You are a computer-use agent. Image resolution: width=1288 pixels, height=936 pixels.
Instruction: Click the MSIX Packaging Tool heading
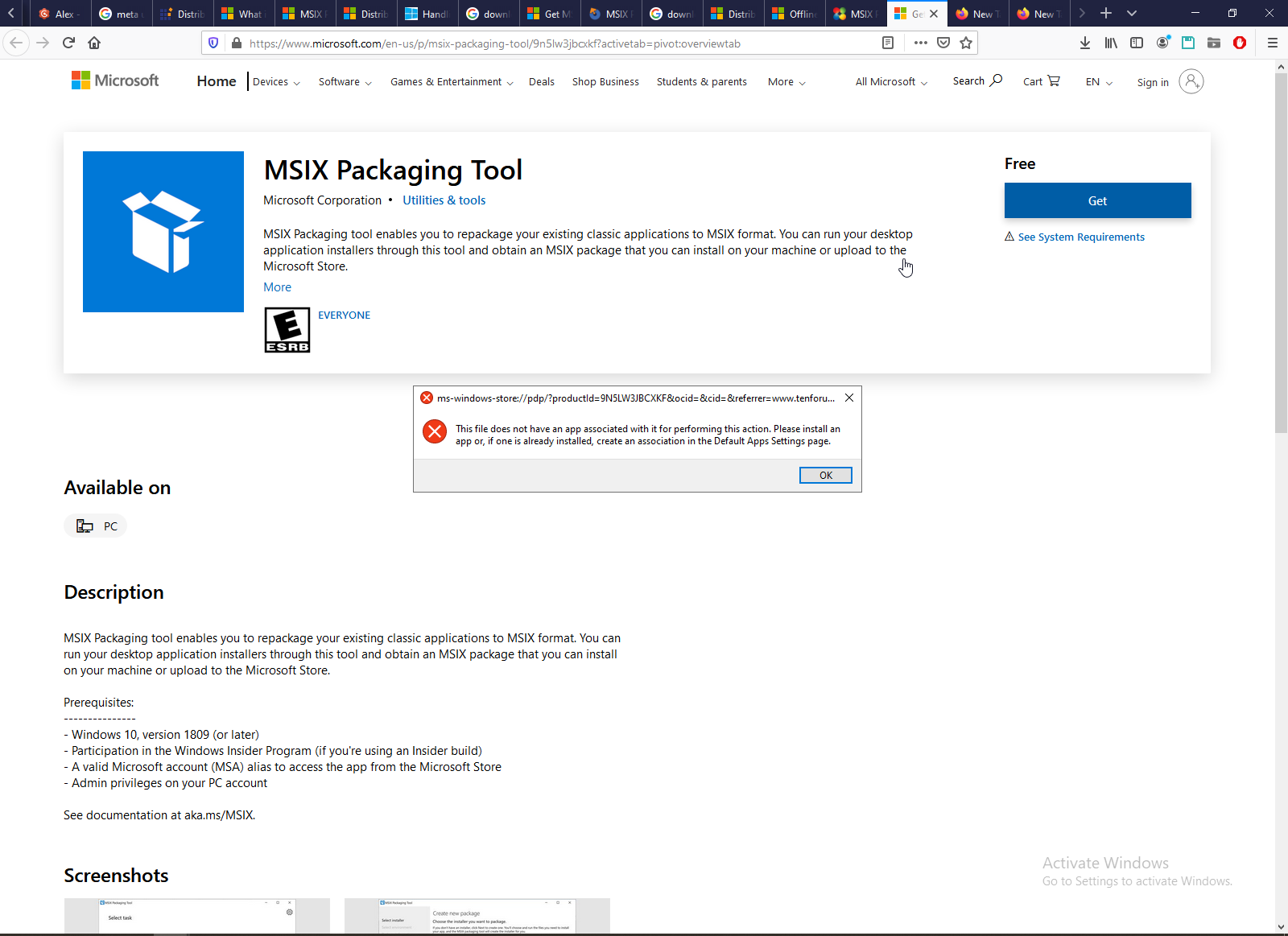click(x=393, y=171)
